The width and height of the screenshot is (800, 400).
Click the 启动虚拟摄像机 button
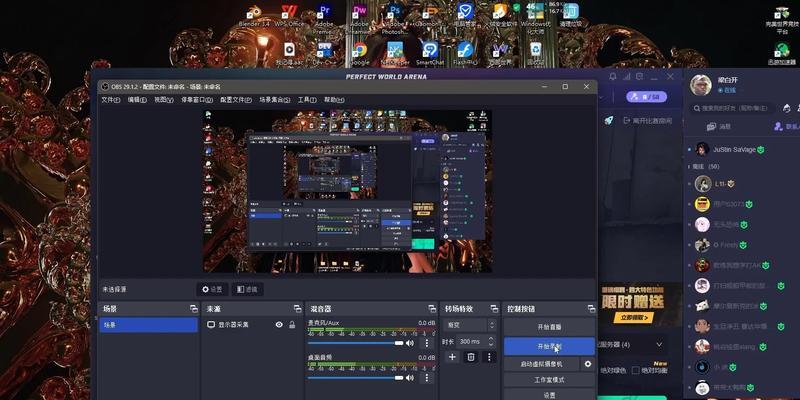point(542,364)
